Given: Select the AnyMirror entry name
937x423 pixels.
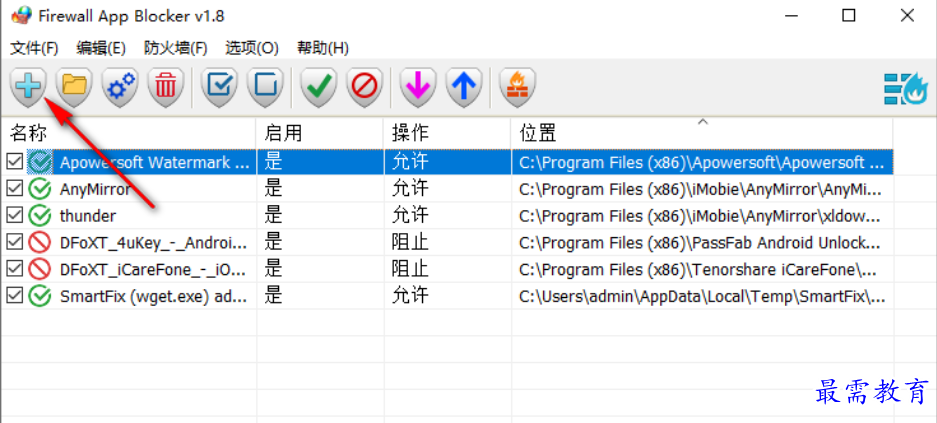Looking at the screenshot, I should pyautogui.click(x=96, y=189).
